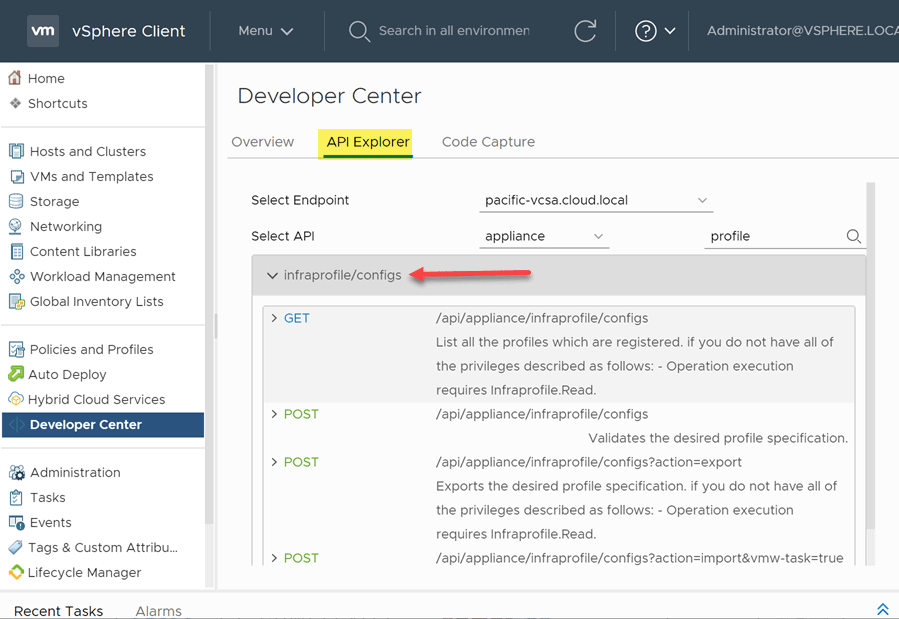Open the Administrator@VSPHERE.LOCAL user menu
Image resolution: width=899 pixels, height=619 pixels.
click(803, 31)
